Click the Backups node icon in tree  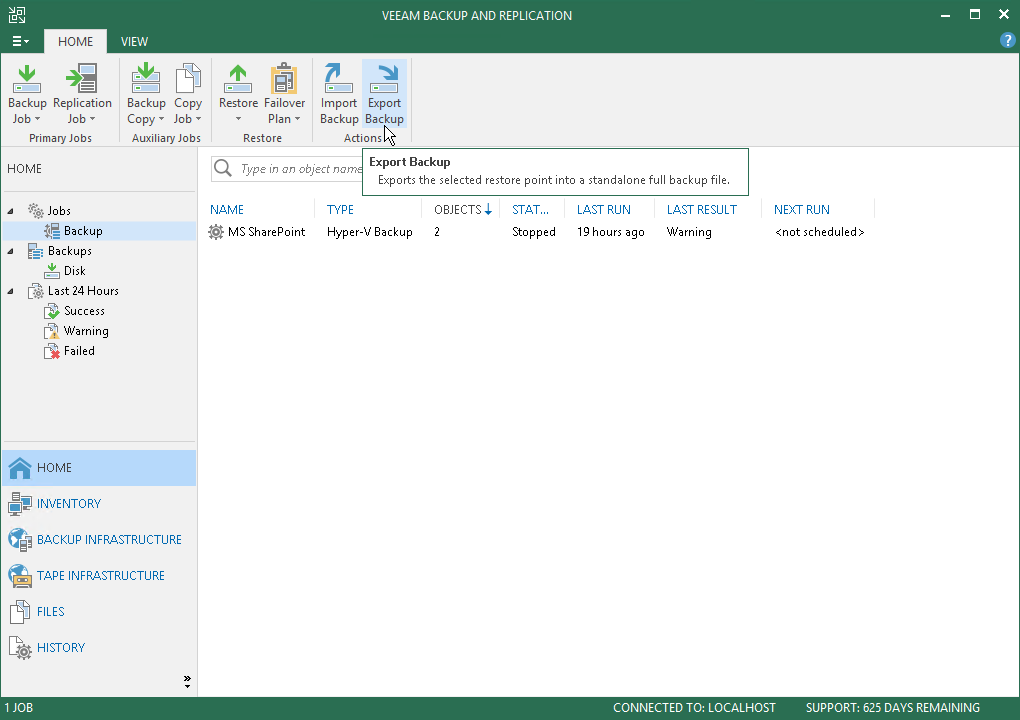(36, 251)
